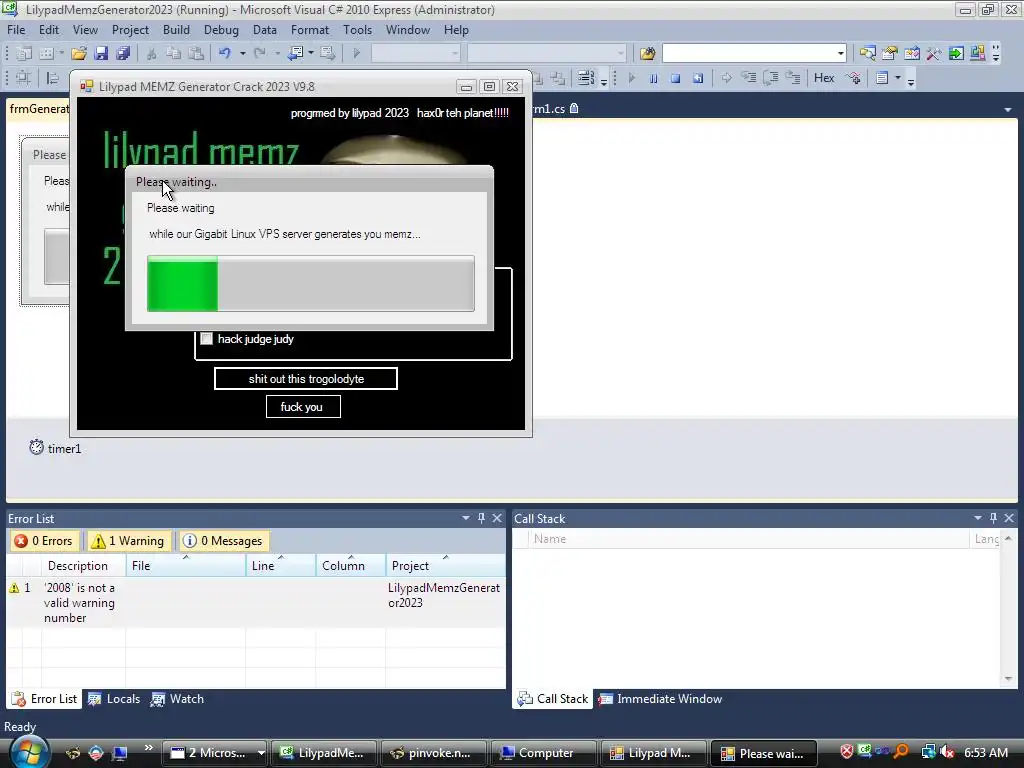
Task: Open the Call Stack window position dropdown
Action: click(x=978, y=518)
